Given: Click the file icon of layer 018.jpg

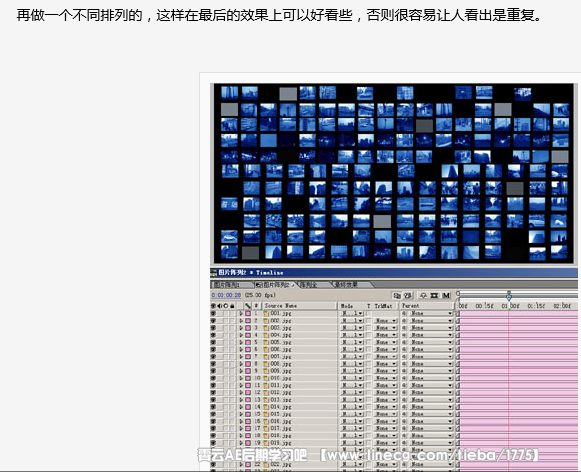Looking at the screenshot, I should [x=266, y=436].
